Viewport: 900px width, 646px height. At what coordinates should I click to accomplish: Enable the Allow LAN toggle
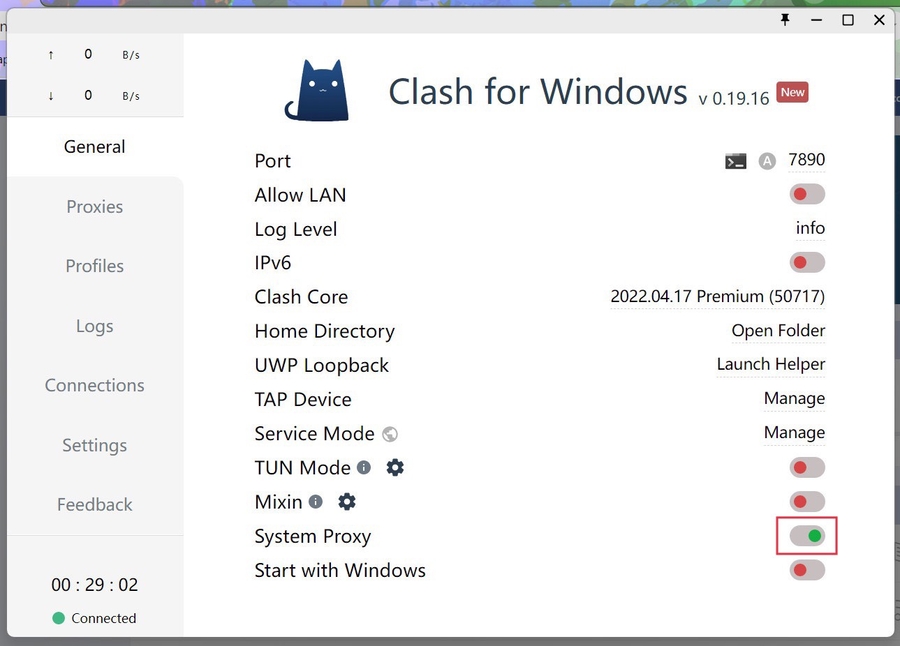tap(807, 194)
